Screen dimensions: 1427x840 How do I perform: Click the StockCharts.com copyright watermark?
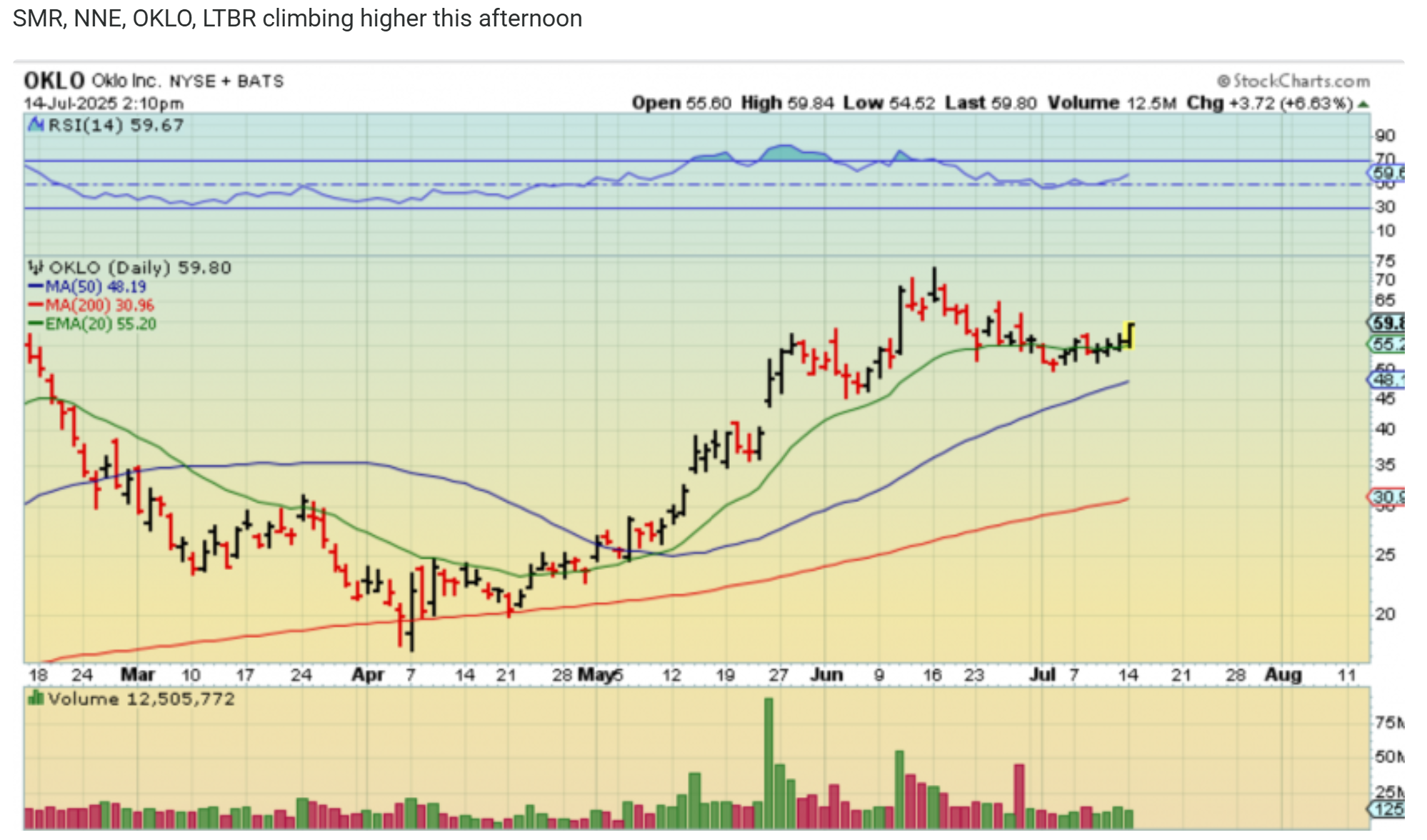[x=1293, y=81]
